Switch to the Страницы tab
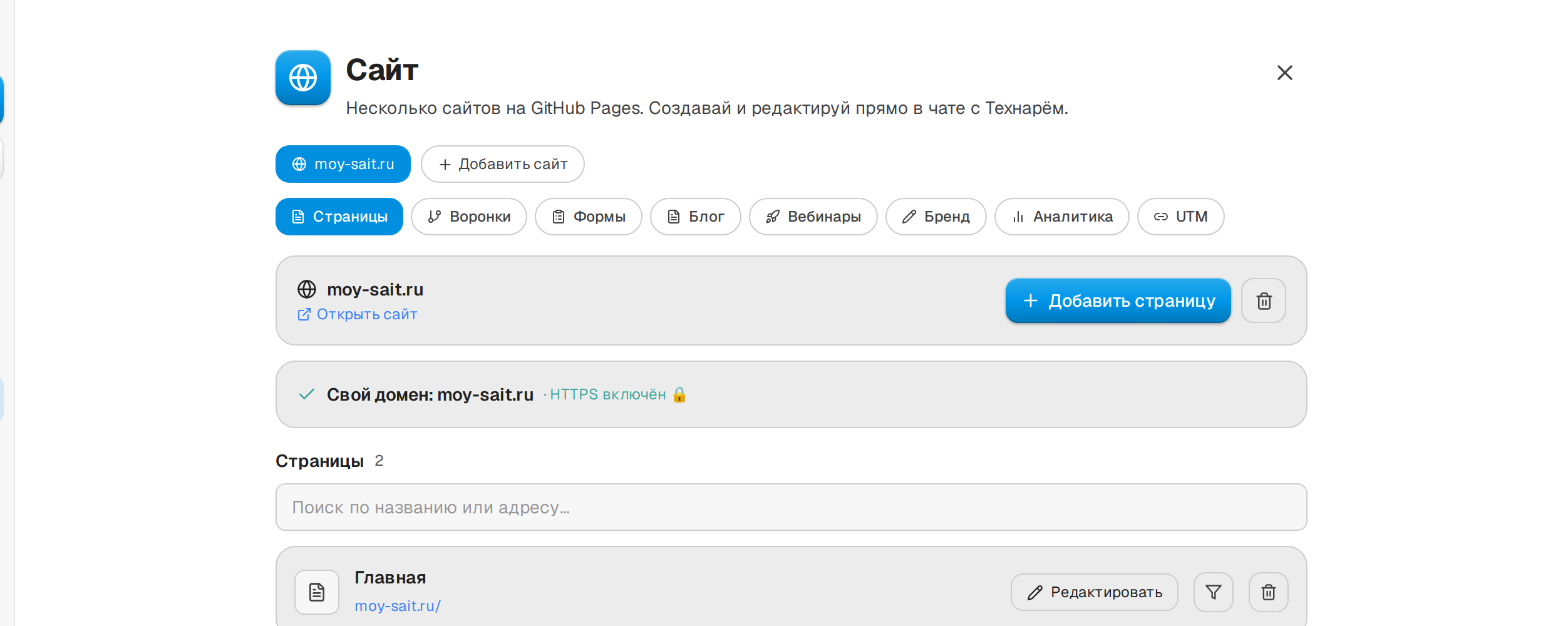This screenshot has width=1568, height=626. pyautogui.click(x=339, y=217)
